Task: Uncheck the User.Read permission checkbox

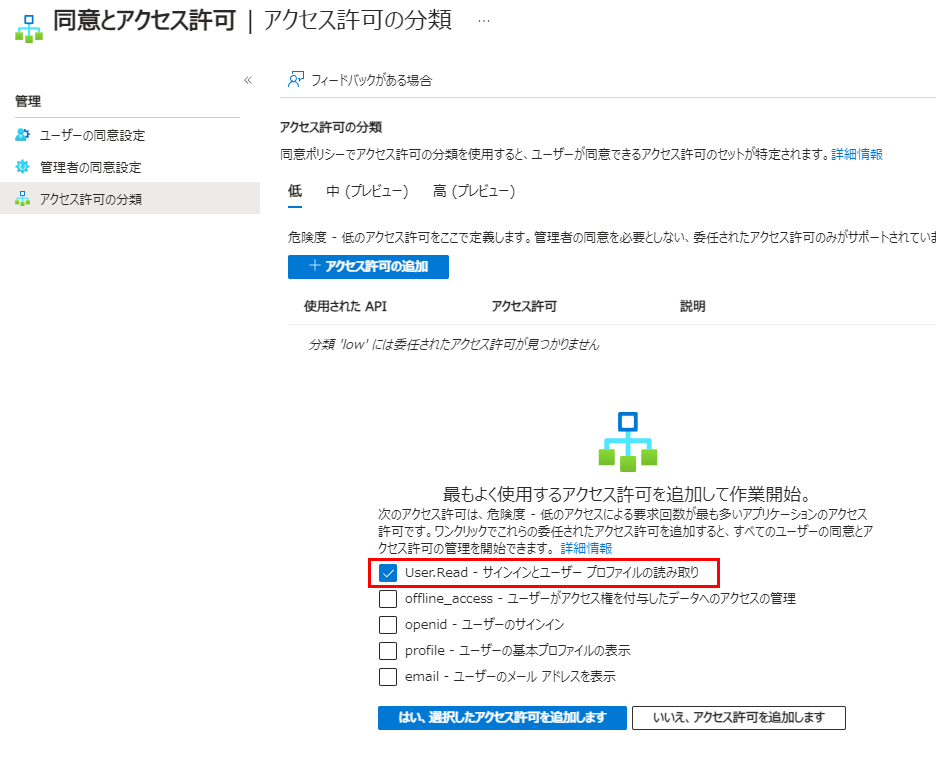Action: pyautogui.click(x=388, y=573)
